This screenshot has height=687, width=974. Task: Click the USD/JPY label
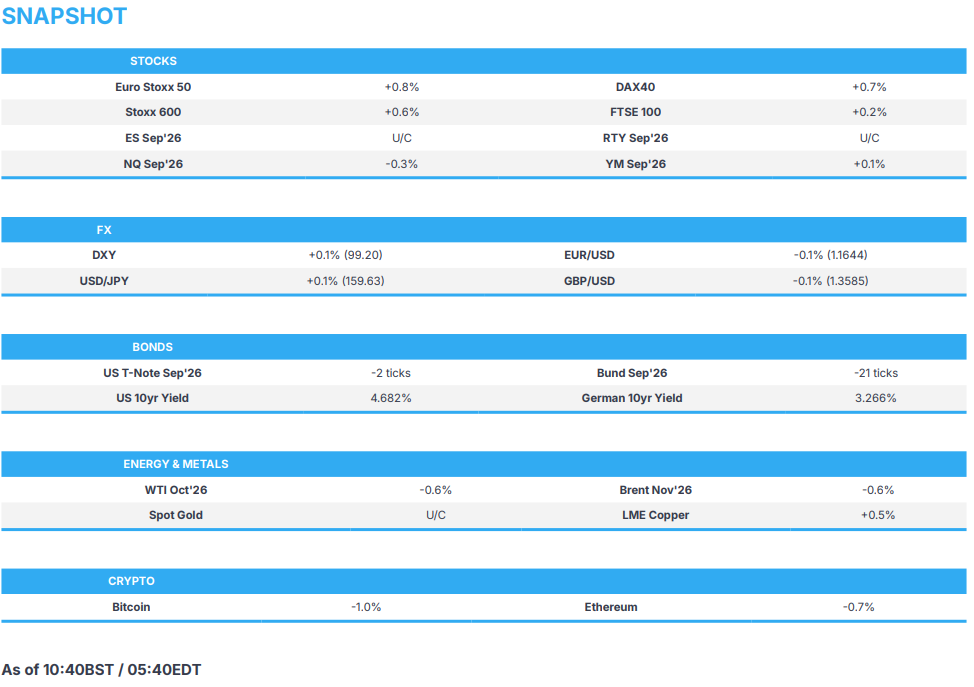point(104,281)
